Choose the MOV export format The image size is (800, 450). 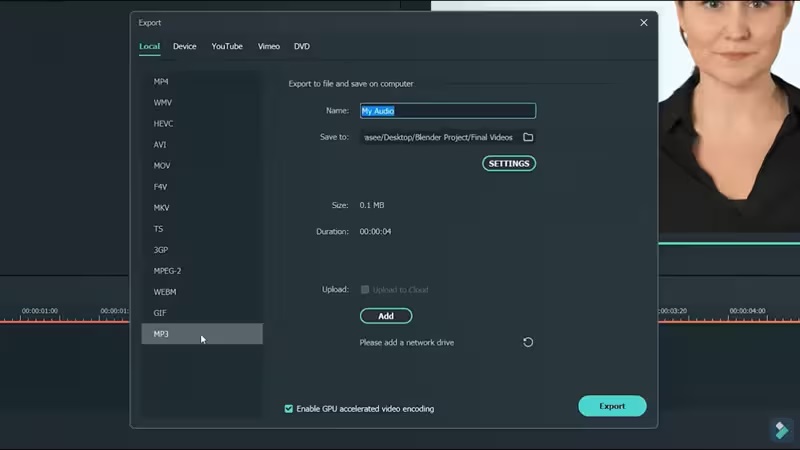point(202,166)
